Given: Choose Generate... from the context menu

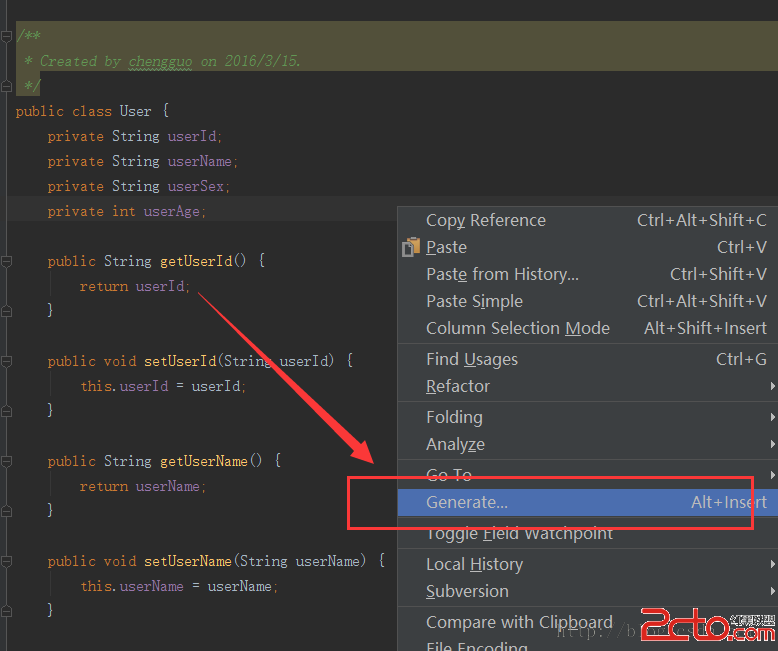Looking at the screenshot, I should pyautogui.click(x=467, y=502).
